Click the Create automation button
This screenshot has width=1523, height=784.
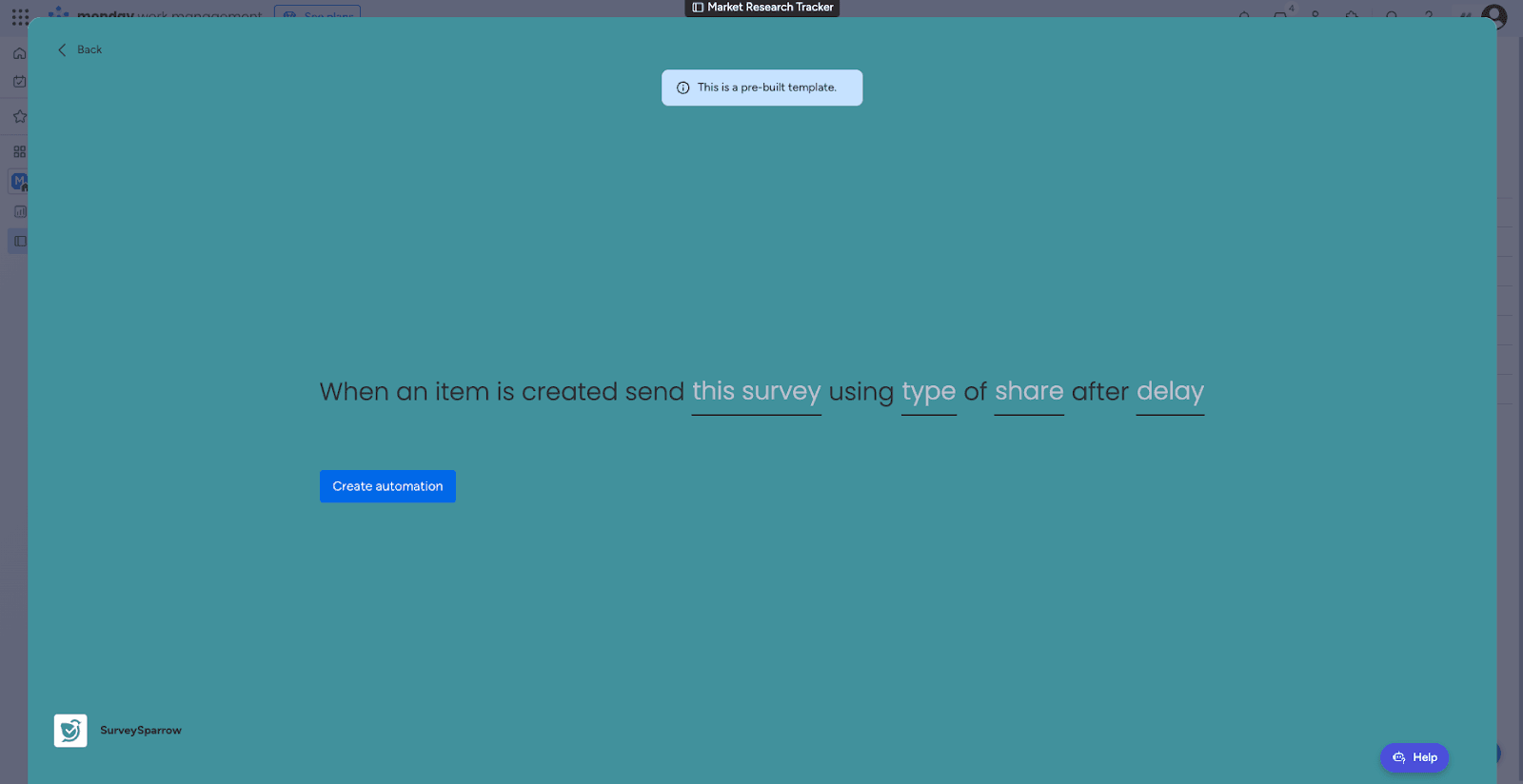tap(387, 486)
